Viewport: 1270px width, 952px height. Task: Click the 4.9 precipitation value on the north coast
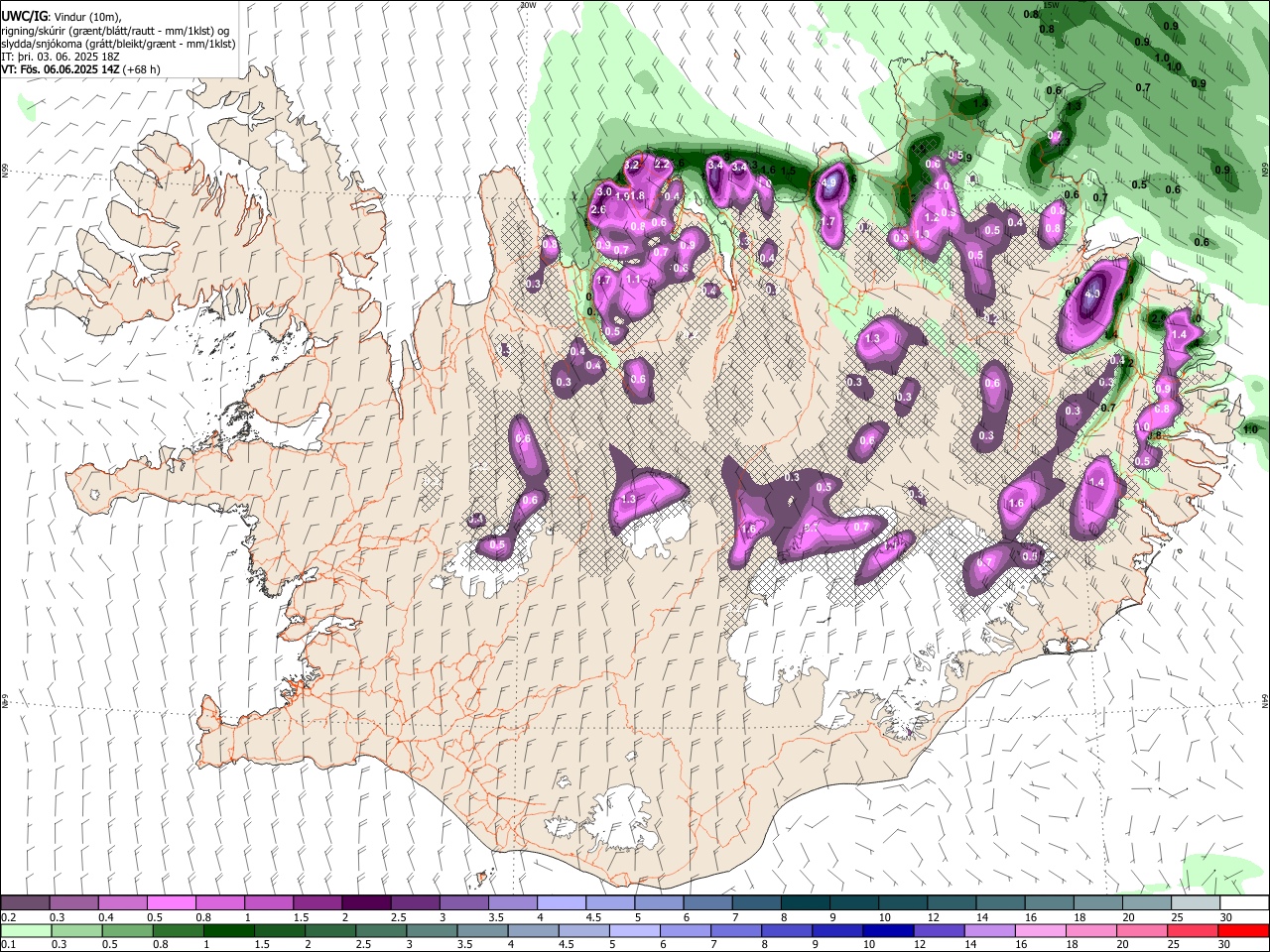tap(830, 182)
